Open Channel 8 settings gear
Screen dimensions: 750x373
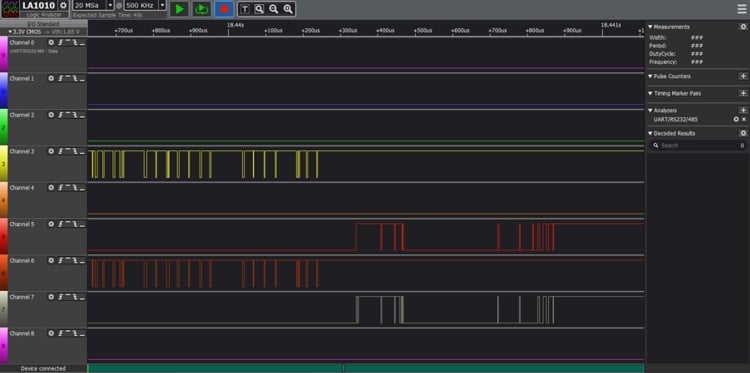(51, 333)
